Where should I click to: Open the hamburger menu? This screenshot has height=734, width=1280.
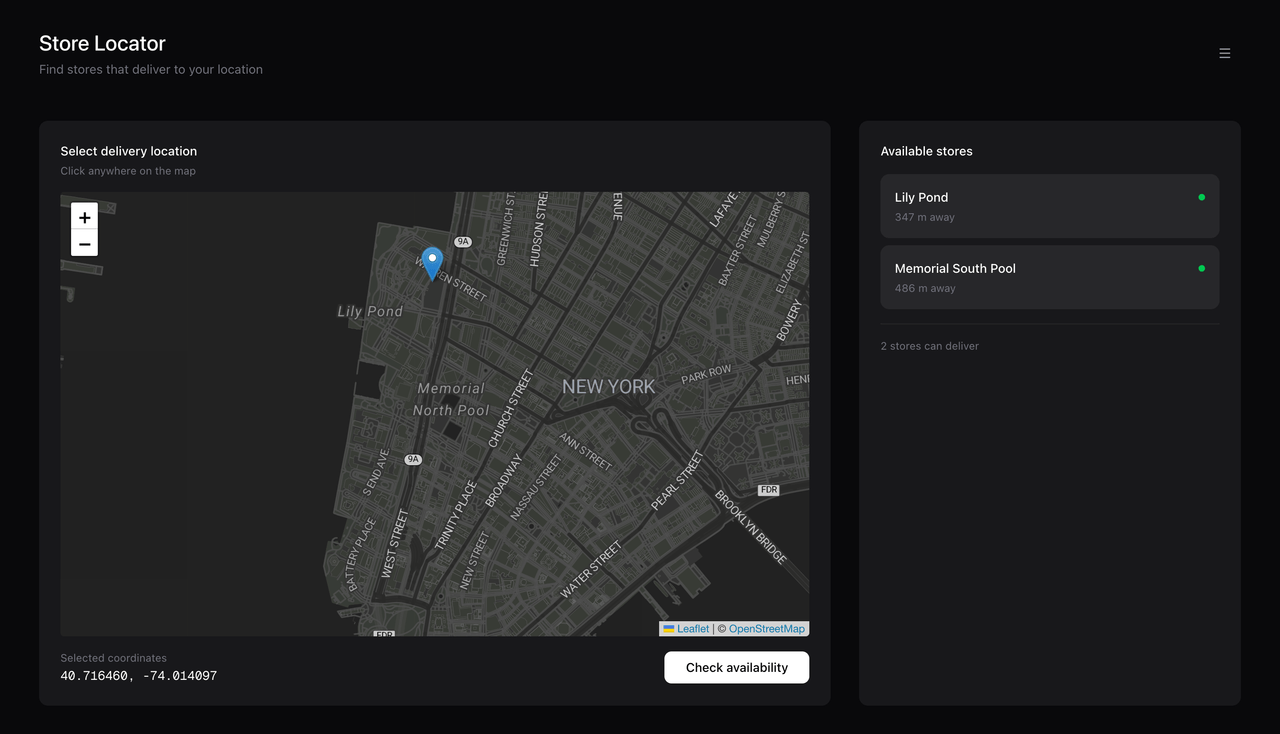1224,53
